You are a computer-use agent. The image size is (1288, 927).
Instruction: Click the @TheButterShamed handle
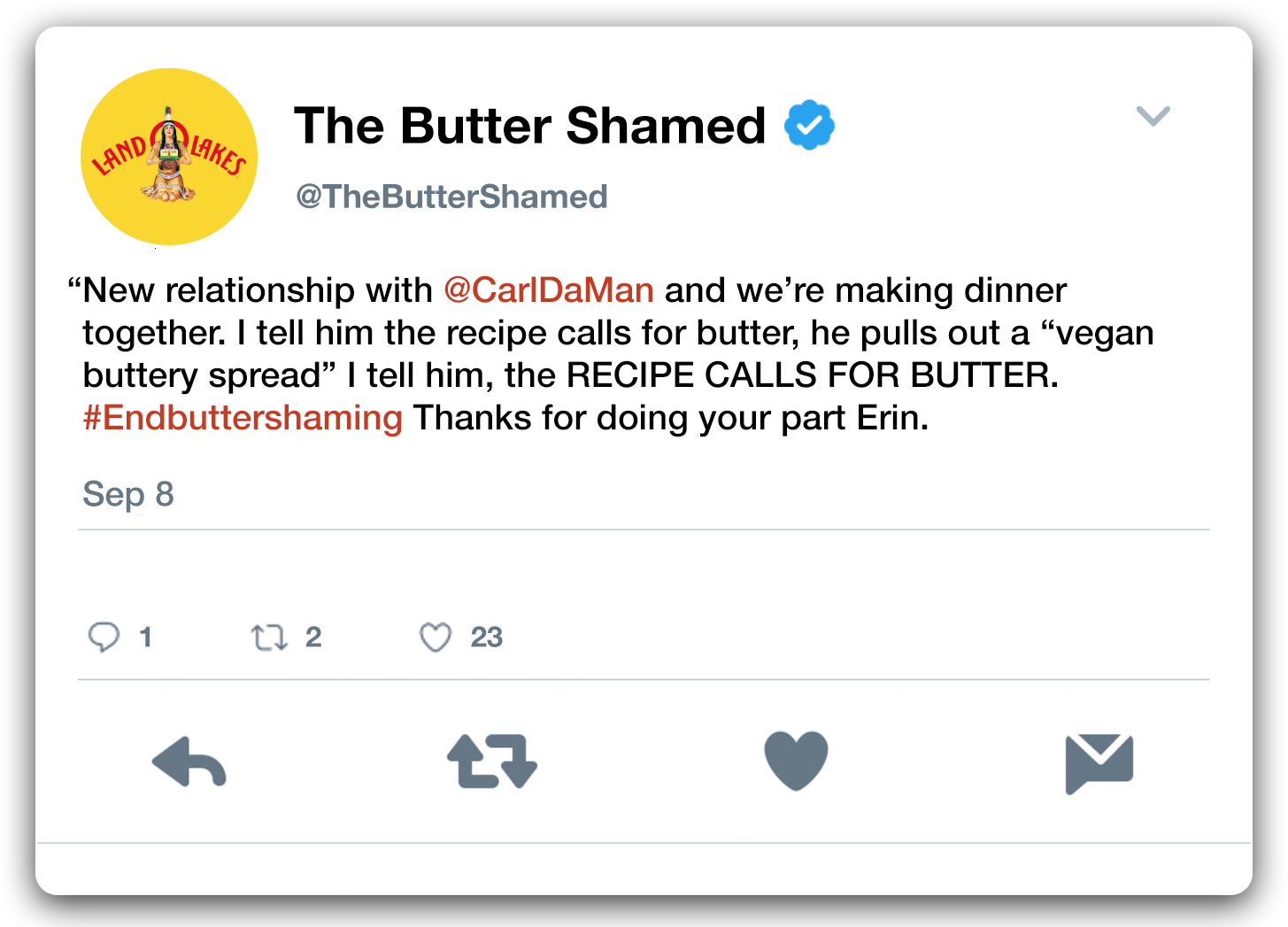tap(451, 197)
